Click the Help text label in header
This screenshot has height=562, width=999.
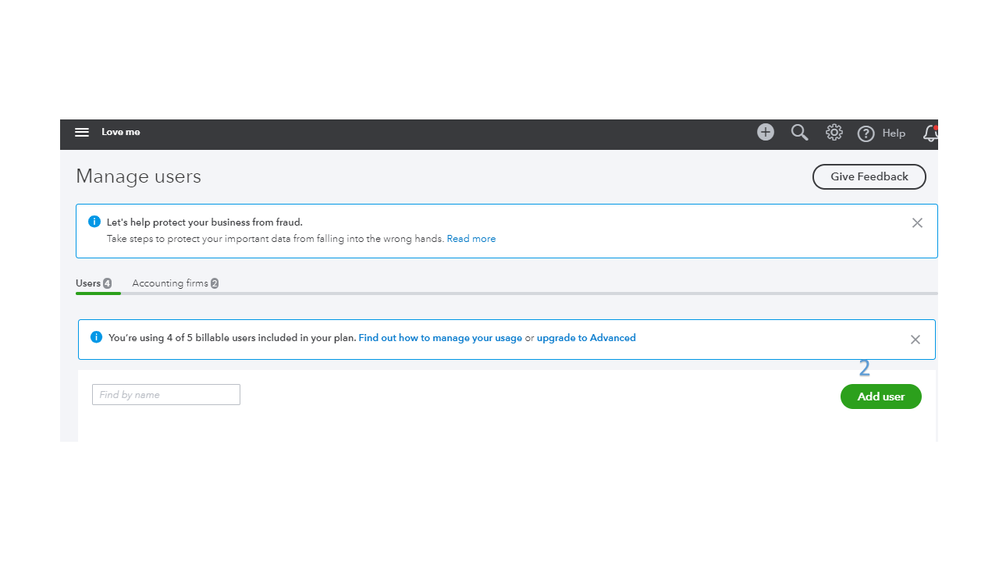(x=893, y=133)
